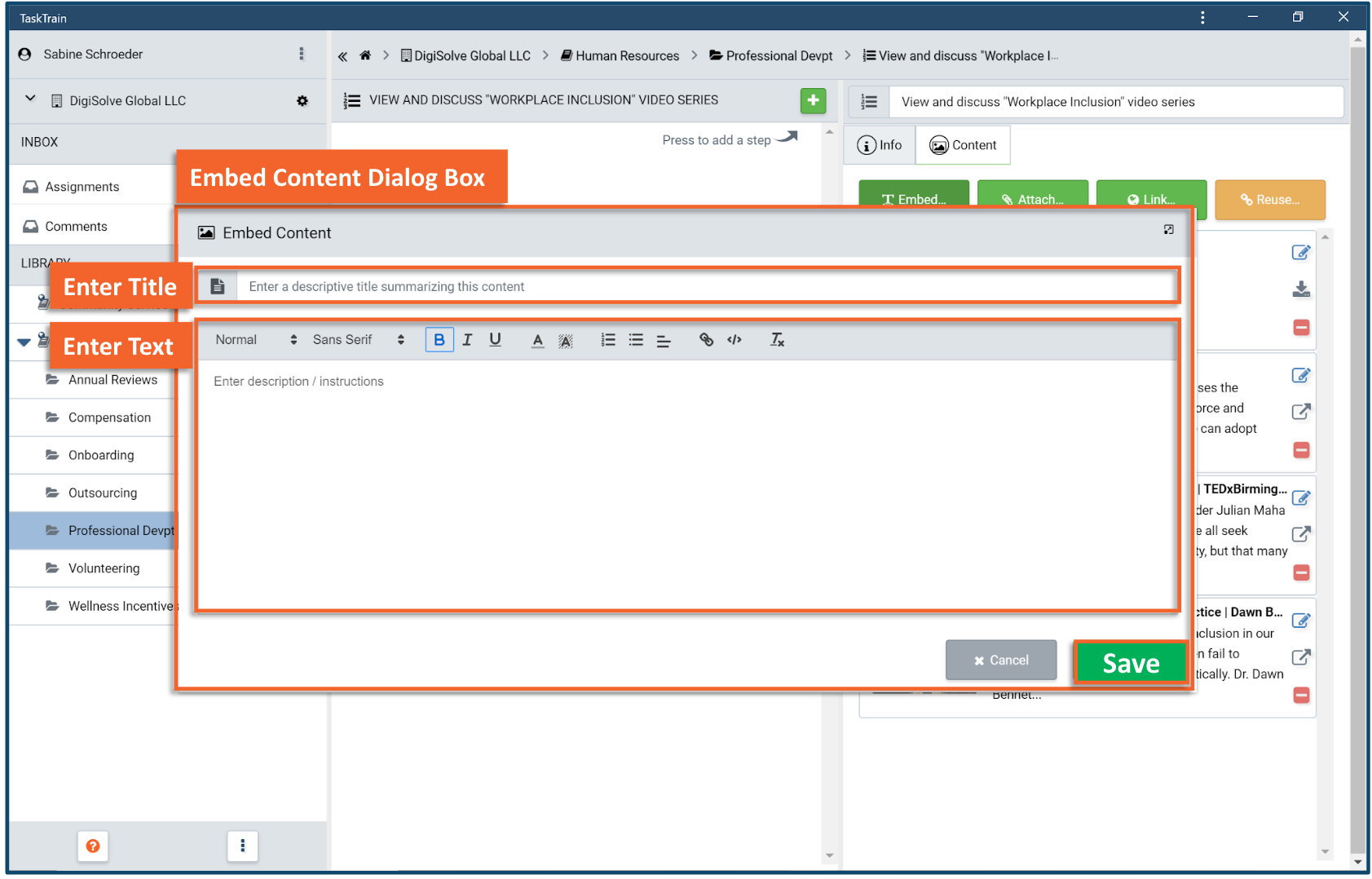The width and height of the screenshot is (1372, 879).
Task: Add a step with green plus button
Action: 813,100
